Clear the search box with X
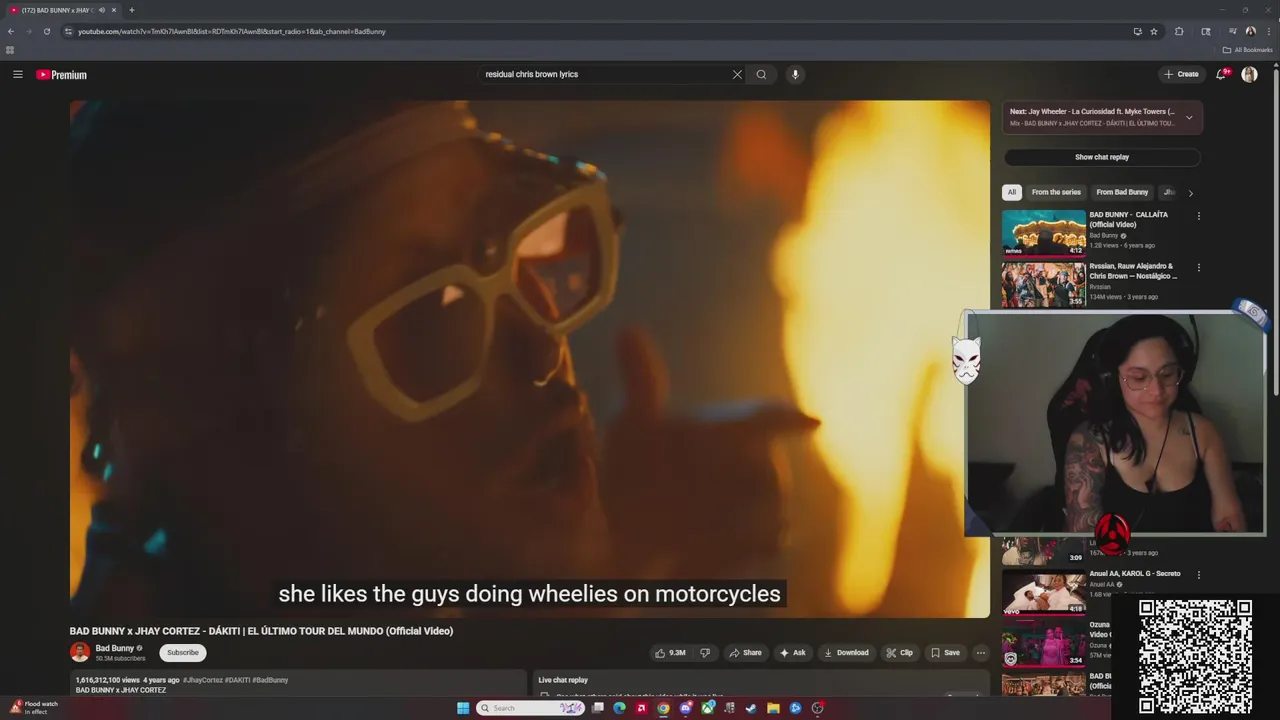Screen dimensions: 1280x720 coord(737,74)
